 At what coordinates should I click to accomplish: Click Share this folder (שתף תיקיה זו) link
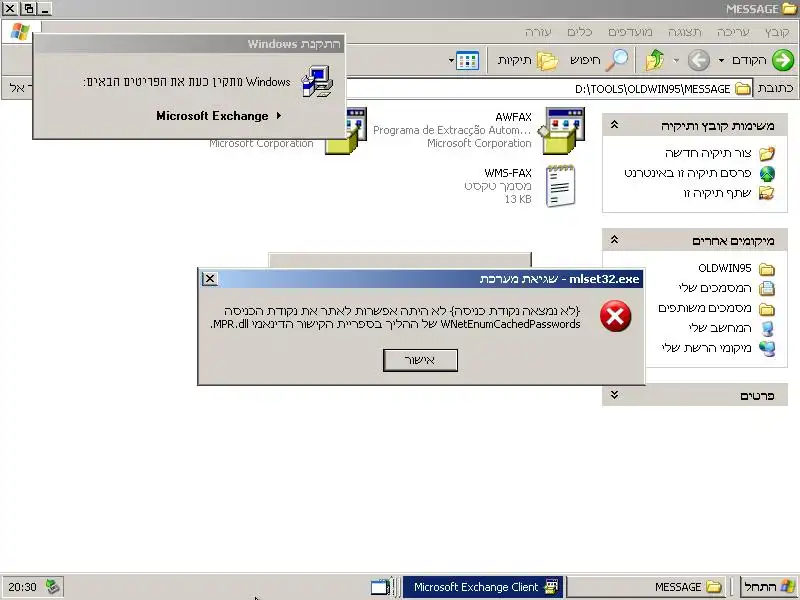click(717, 193)
